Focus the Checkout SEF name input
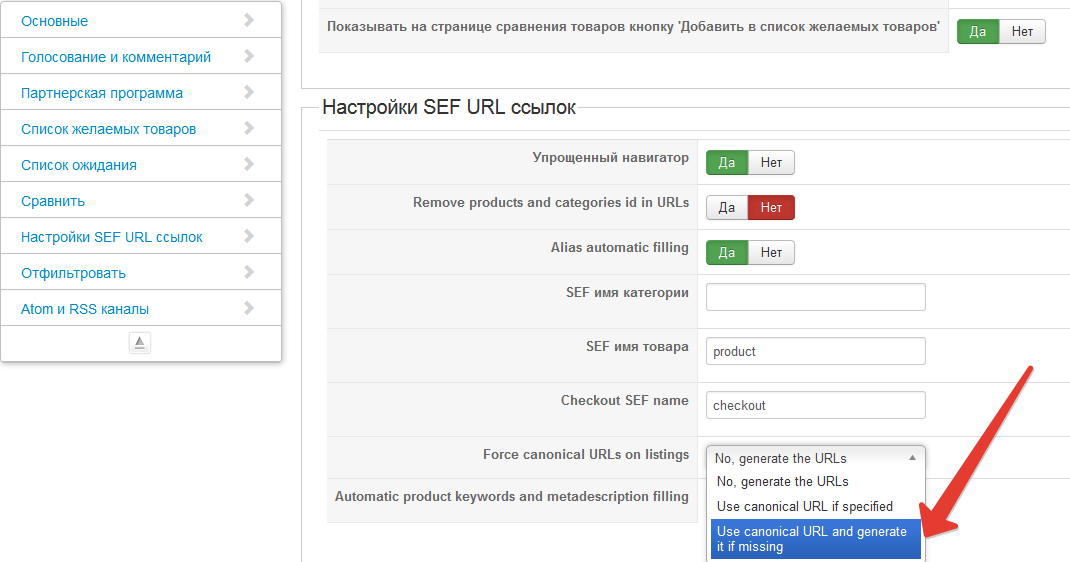Image resolution: width=1070 pixels, height=562 pixels. pyautogui.click(x=815, y=405)
